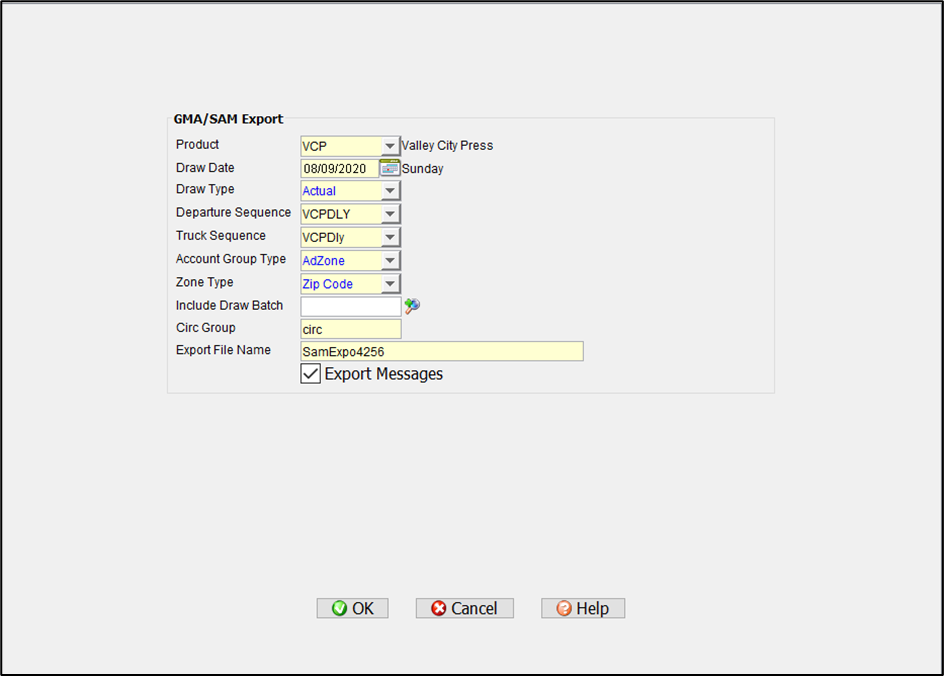Click the Export Messages label text

tap(383, 374)
